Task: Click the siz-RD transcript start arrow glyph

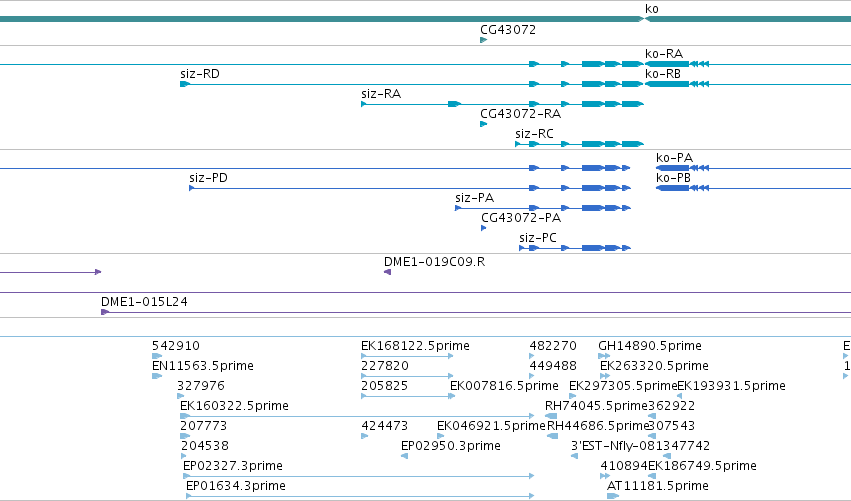Action: (x=185, y=84)
